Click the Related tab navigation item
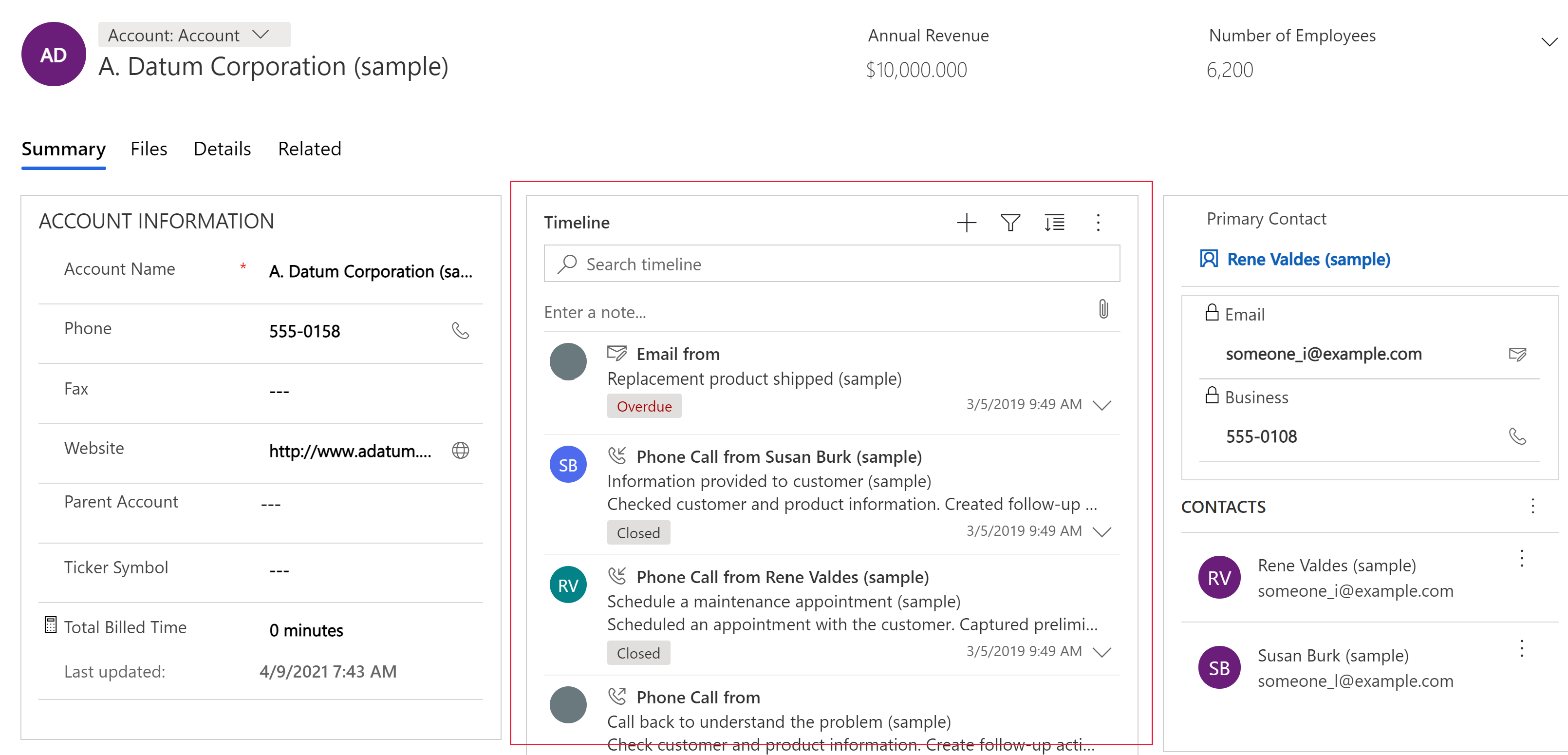 point(310,148)
